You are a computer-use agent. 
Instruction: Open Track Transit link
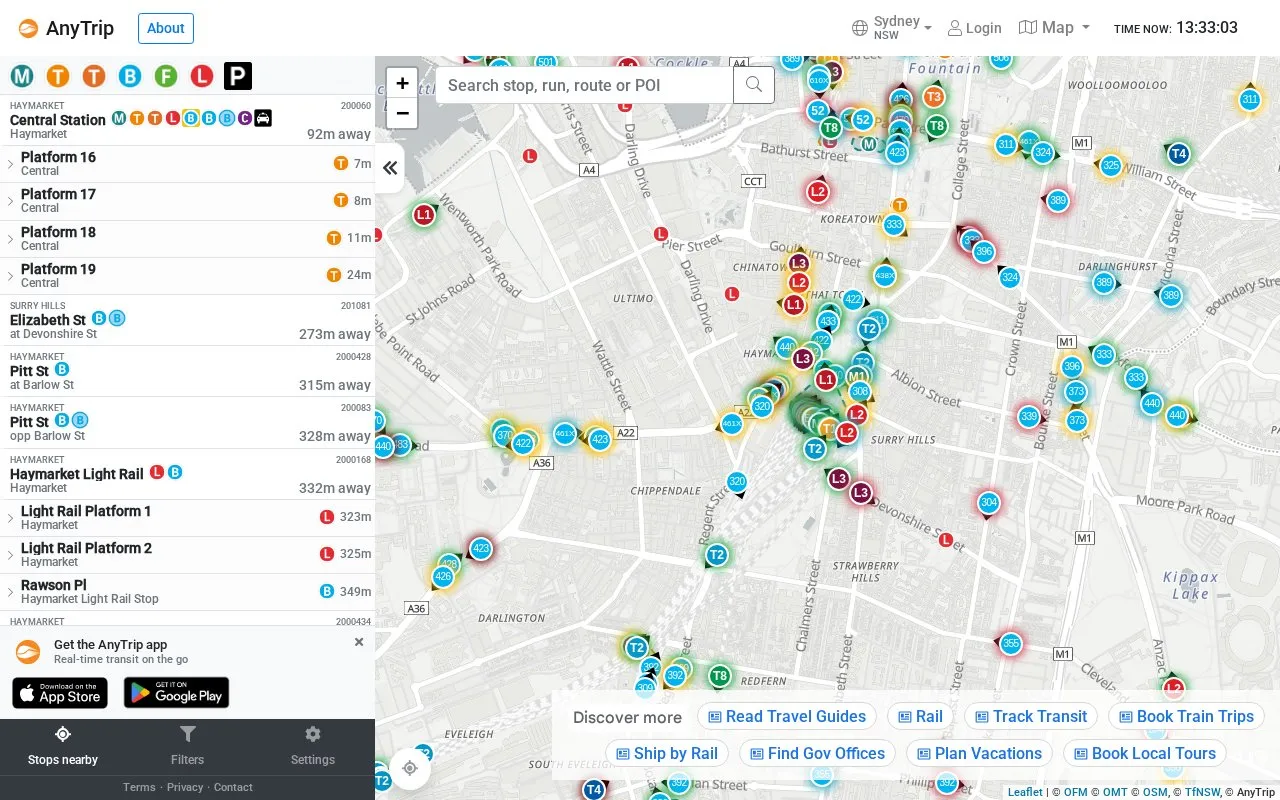[x=1030, y=716]
